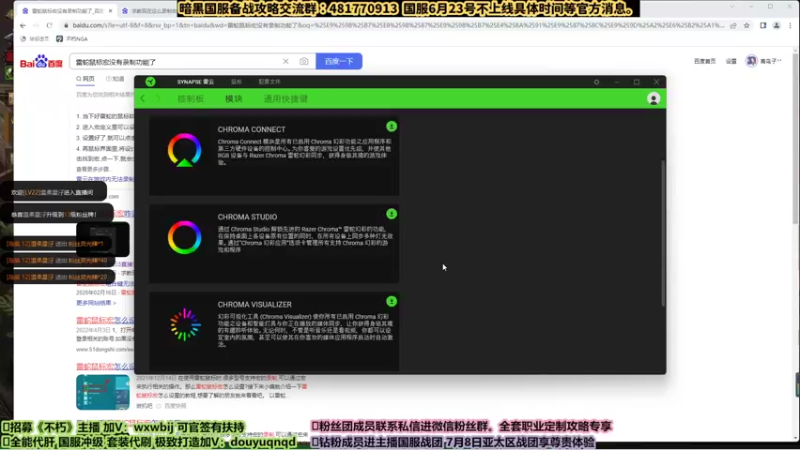Click the Chroma Connect ring logo

[x=184, y=150]
